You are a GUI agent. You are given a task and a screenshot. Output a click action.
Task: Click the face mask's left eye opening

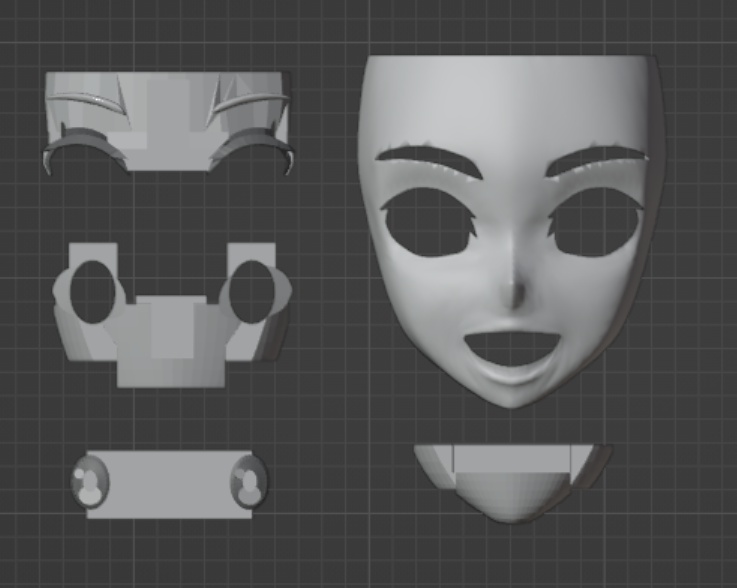429,222
